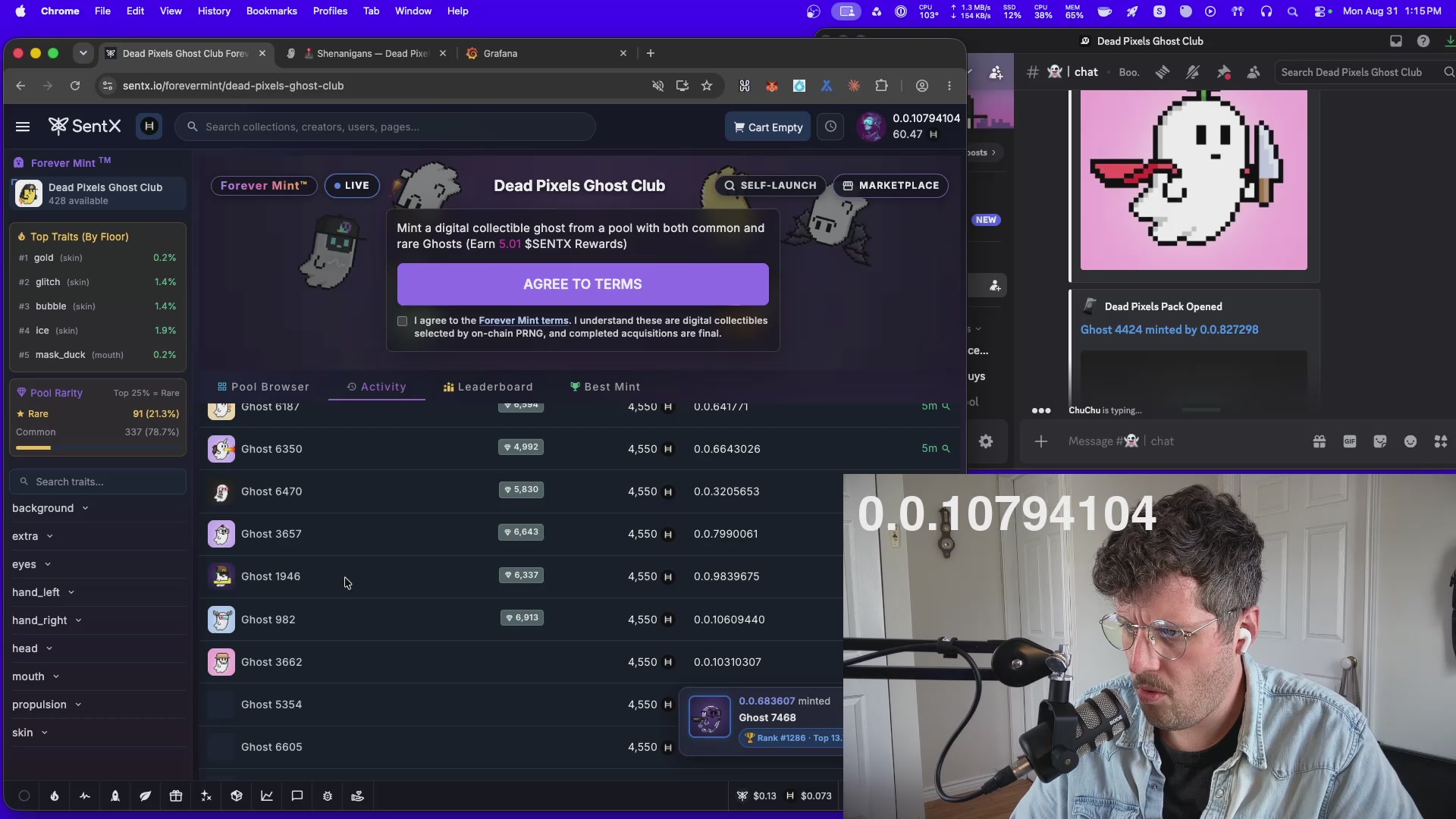This screenshot has width=1456, height=819.
Task: Switch to Best Mint tab
Action: pos(605,387)
